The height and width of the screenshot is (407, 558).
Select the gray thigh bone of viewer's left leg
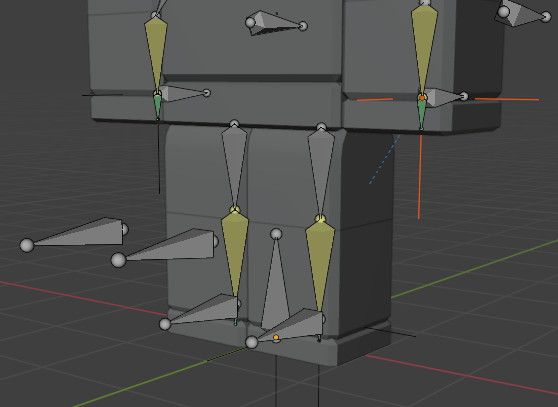(234, 165)
